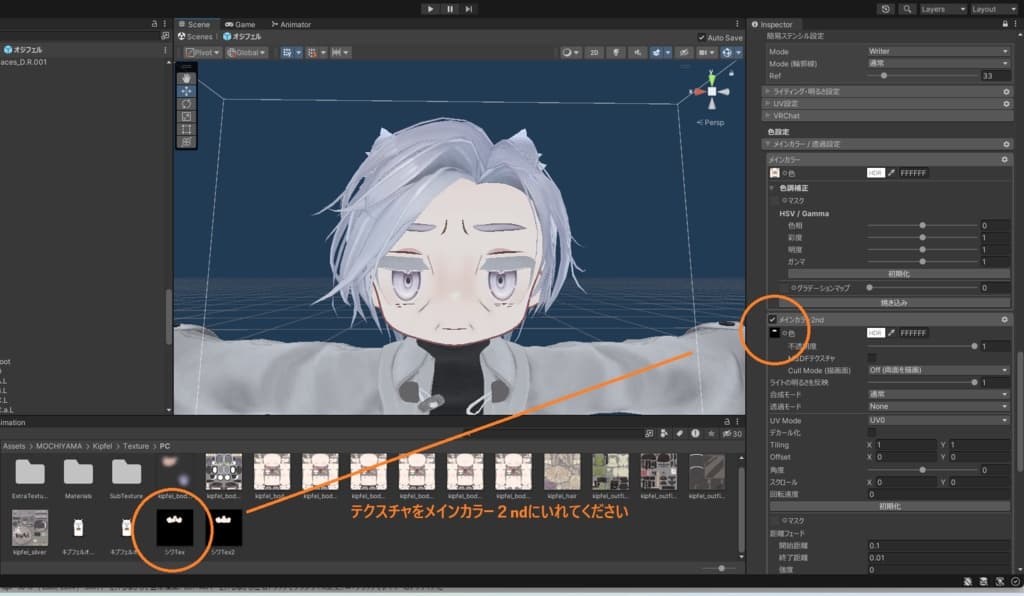The height and width of the screenshot is (596, 1024).
Task: Select the Rect transform tool
Action: (186, 129)
